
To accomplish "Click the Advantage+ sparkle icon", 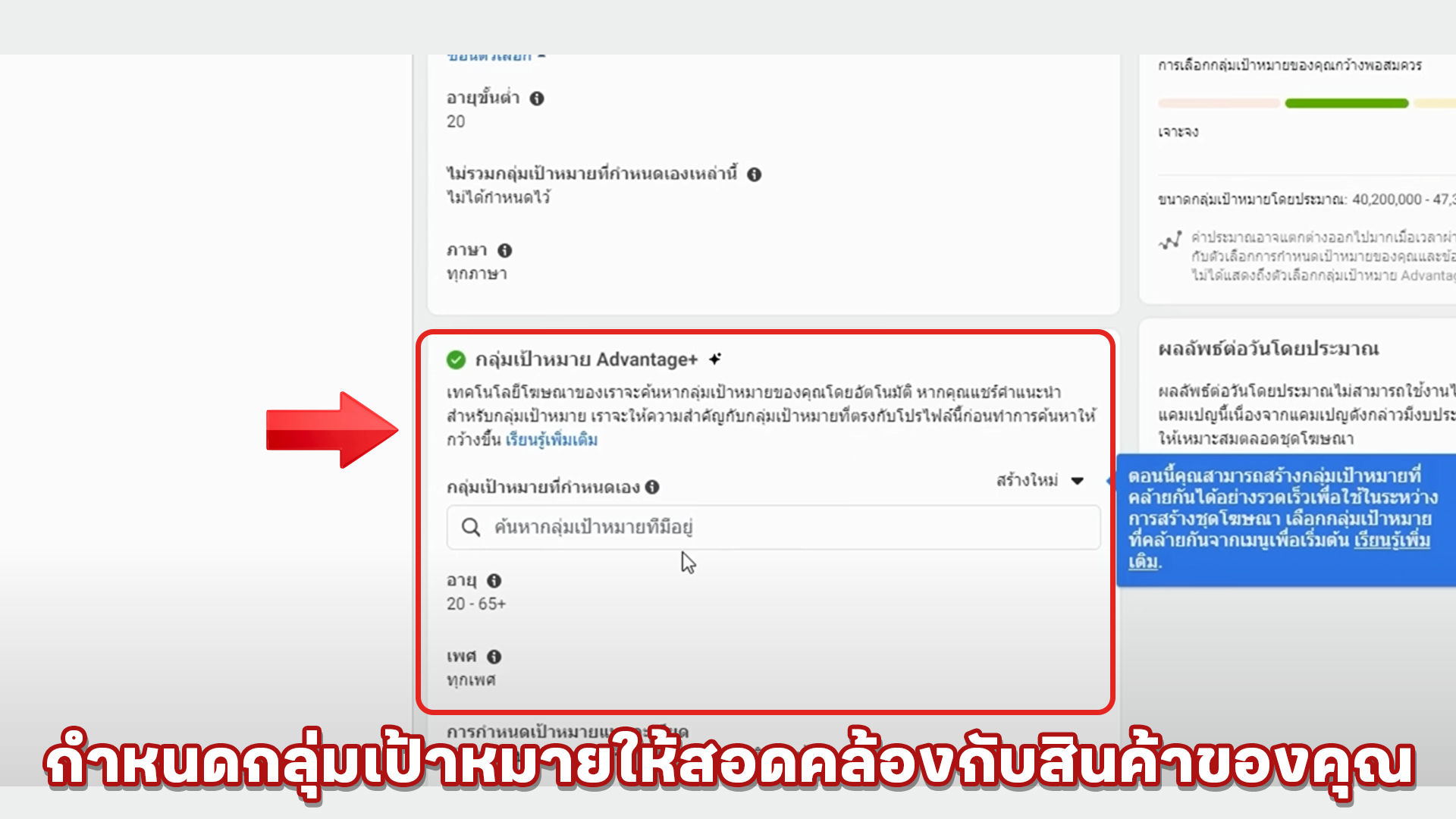I will 714,359.
